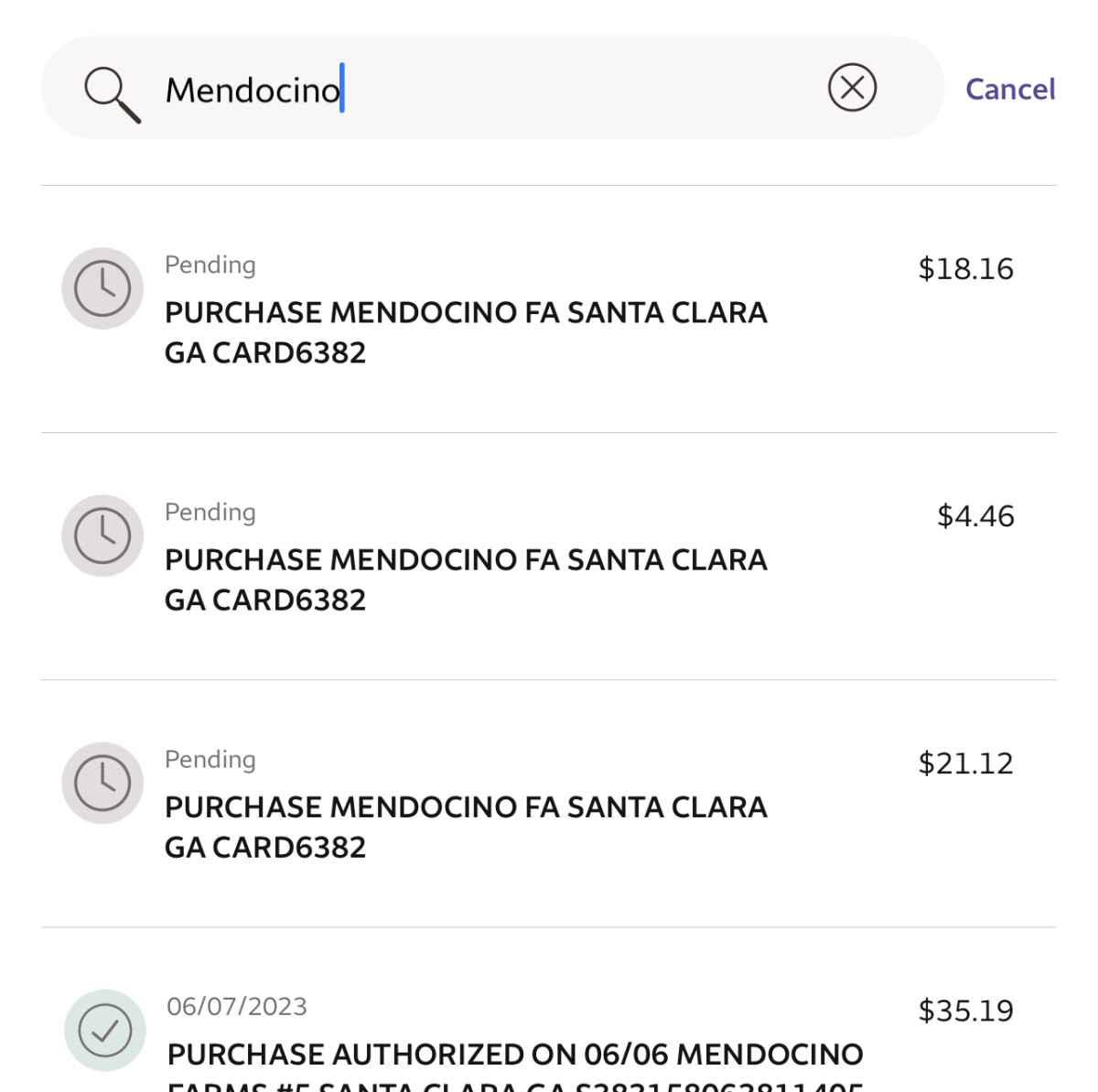Click the clock icon beside the $4.46 purchase

102,535
